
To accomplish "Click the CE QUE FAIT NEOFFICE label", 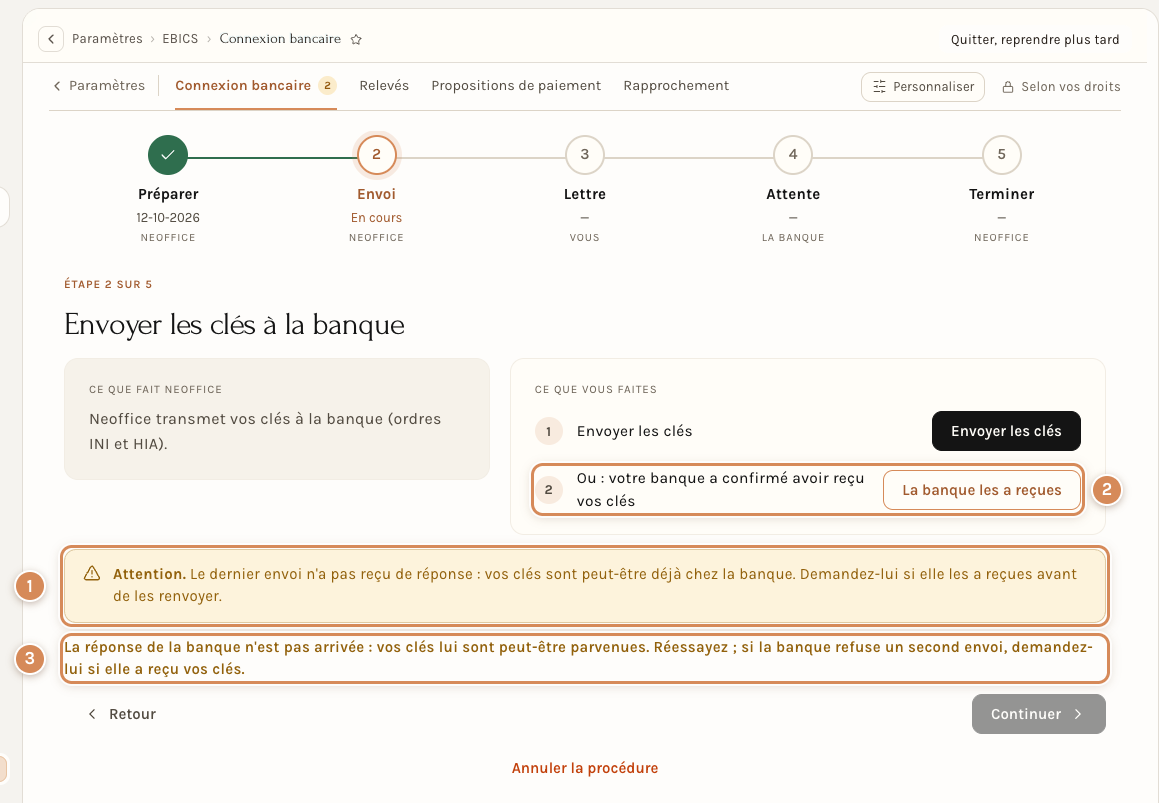I will [x=155, y=390].
